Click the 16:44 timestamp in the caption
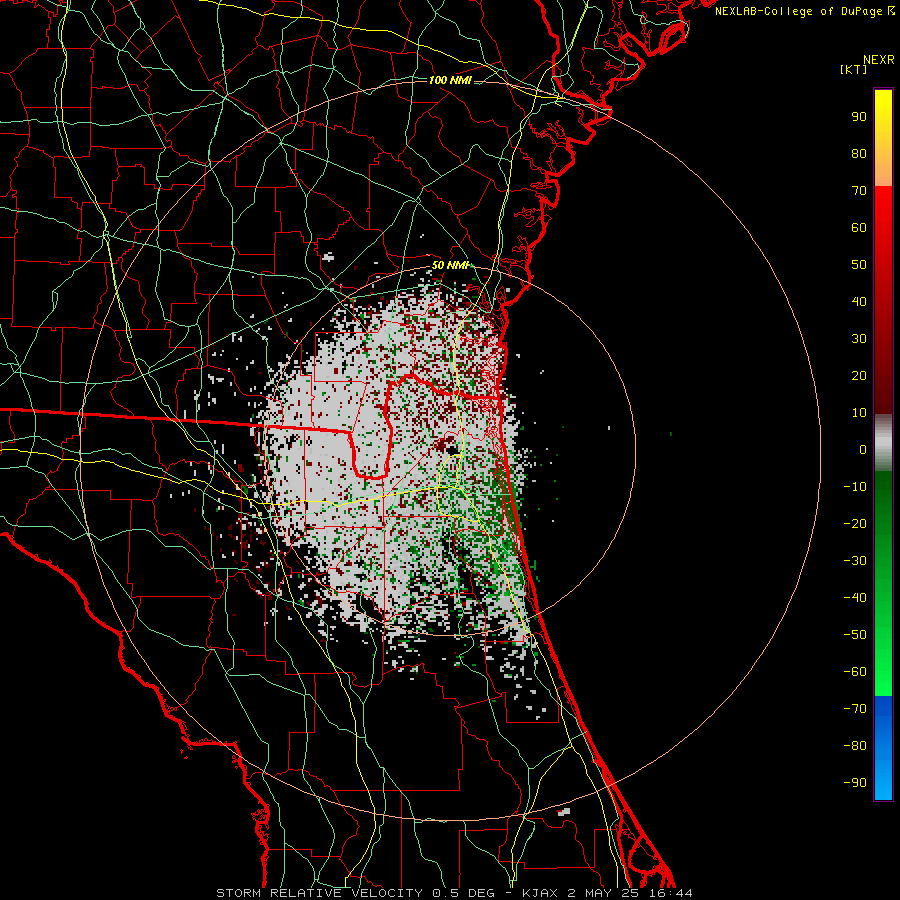Screen dimensions: 900x900 [x=673, y=893]
